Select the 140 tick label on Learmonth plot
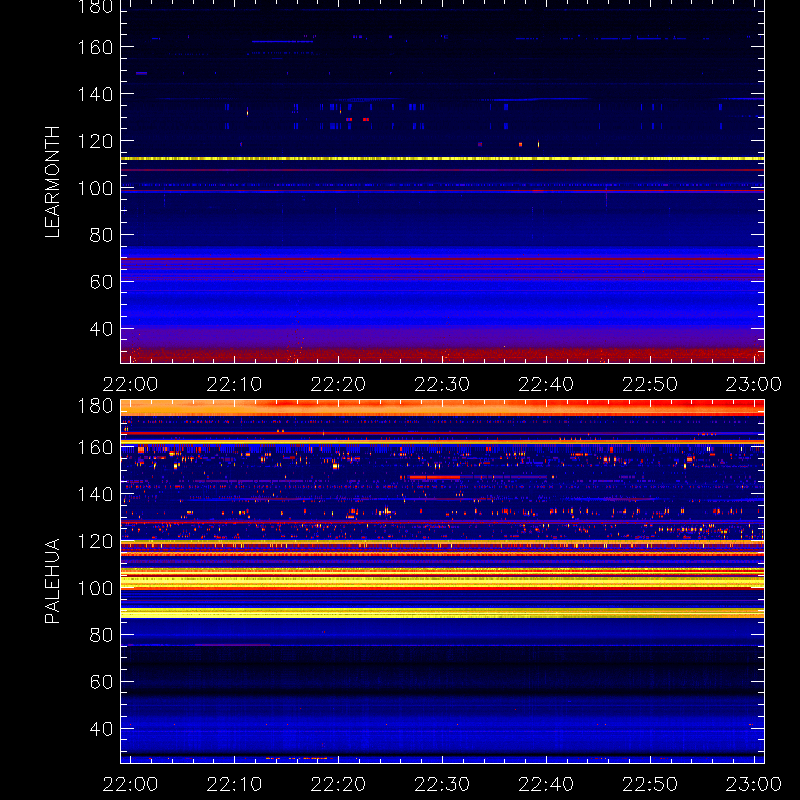 (x=95, y=94)
